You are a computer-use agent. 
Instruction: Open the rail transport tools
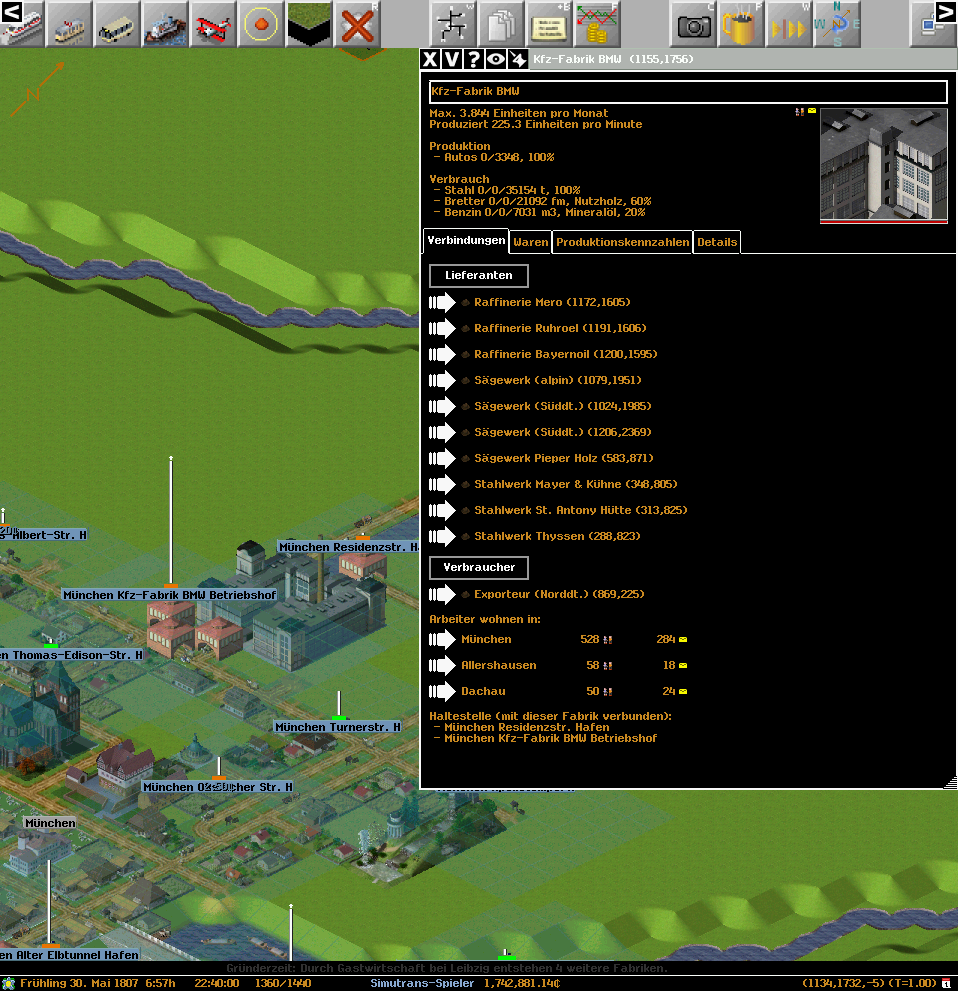click(x=22, y=24)
